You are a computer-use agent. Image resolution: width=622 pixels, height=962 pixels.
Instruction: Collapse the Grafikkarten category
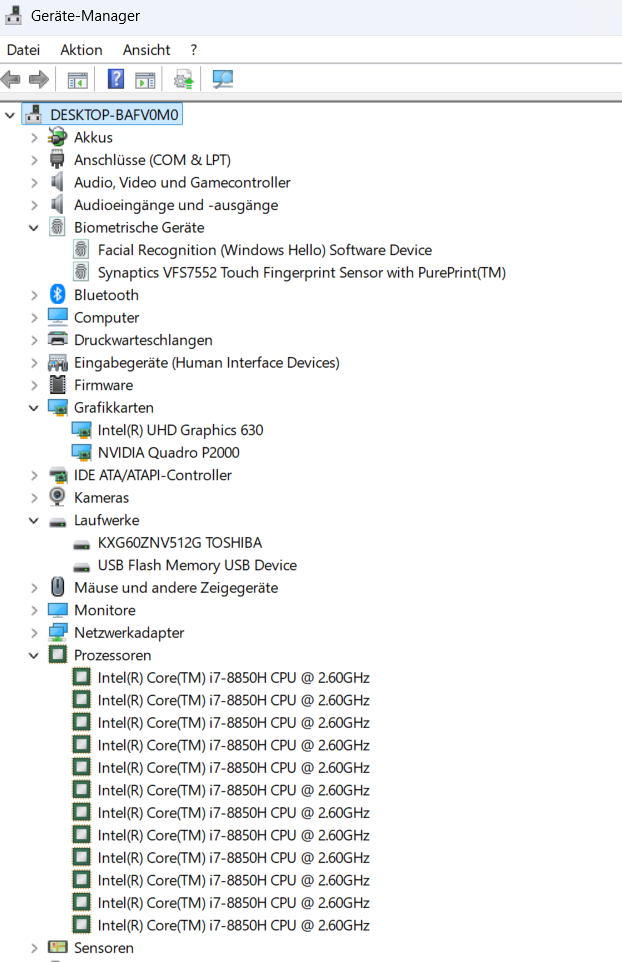34,408
